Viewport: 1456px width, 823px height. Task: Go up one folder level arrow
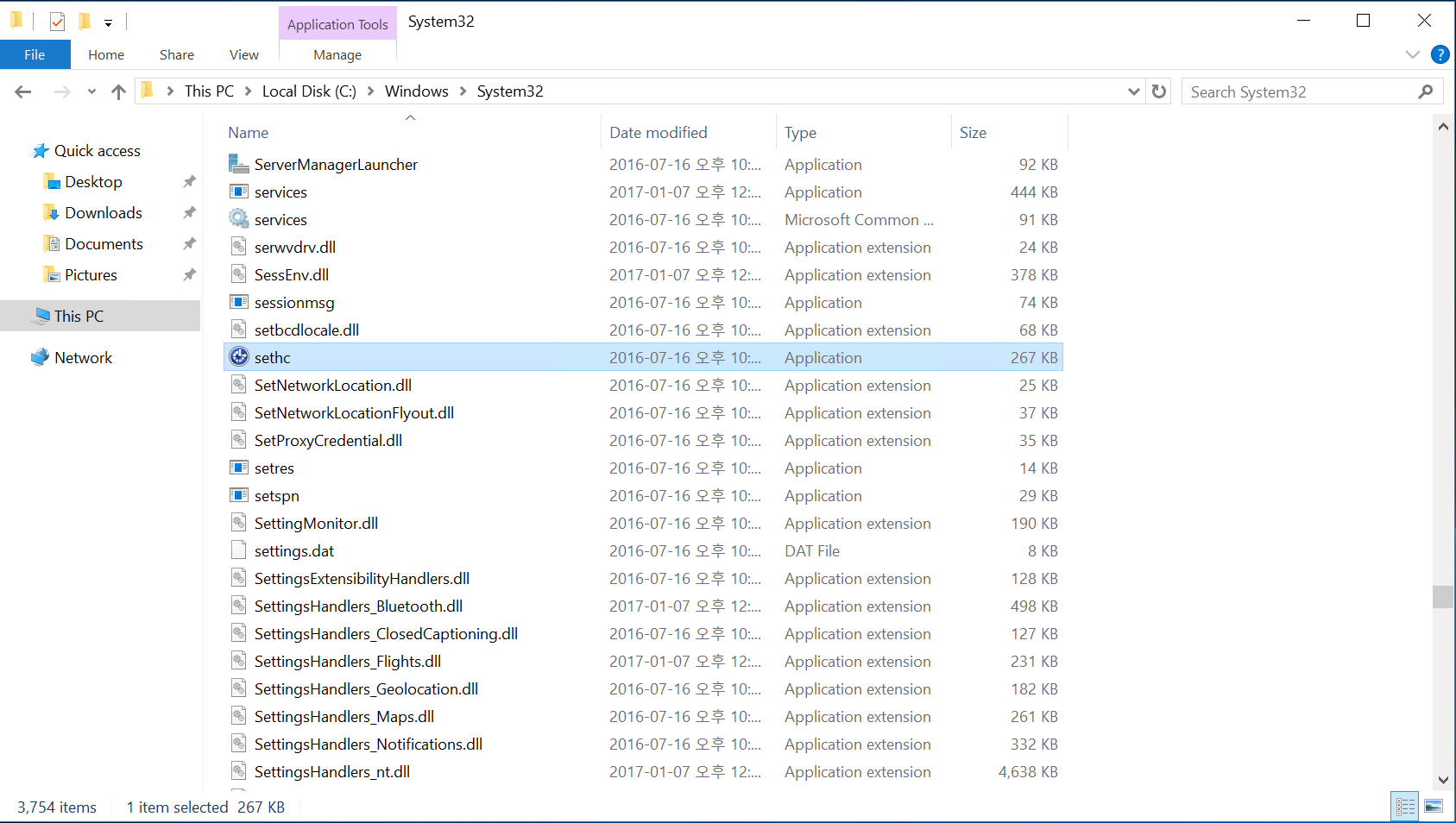[x=119, y=91]
